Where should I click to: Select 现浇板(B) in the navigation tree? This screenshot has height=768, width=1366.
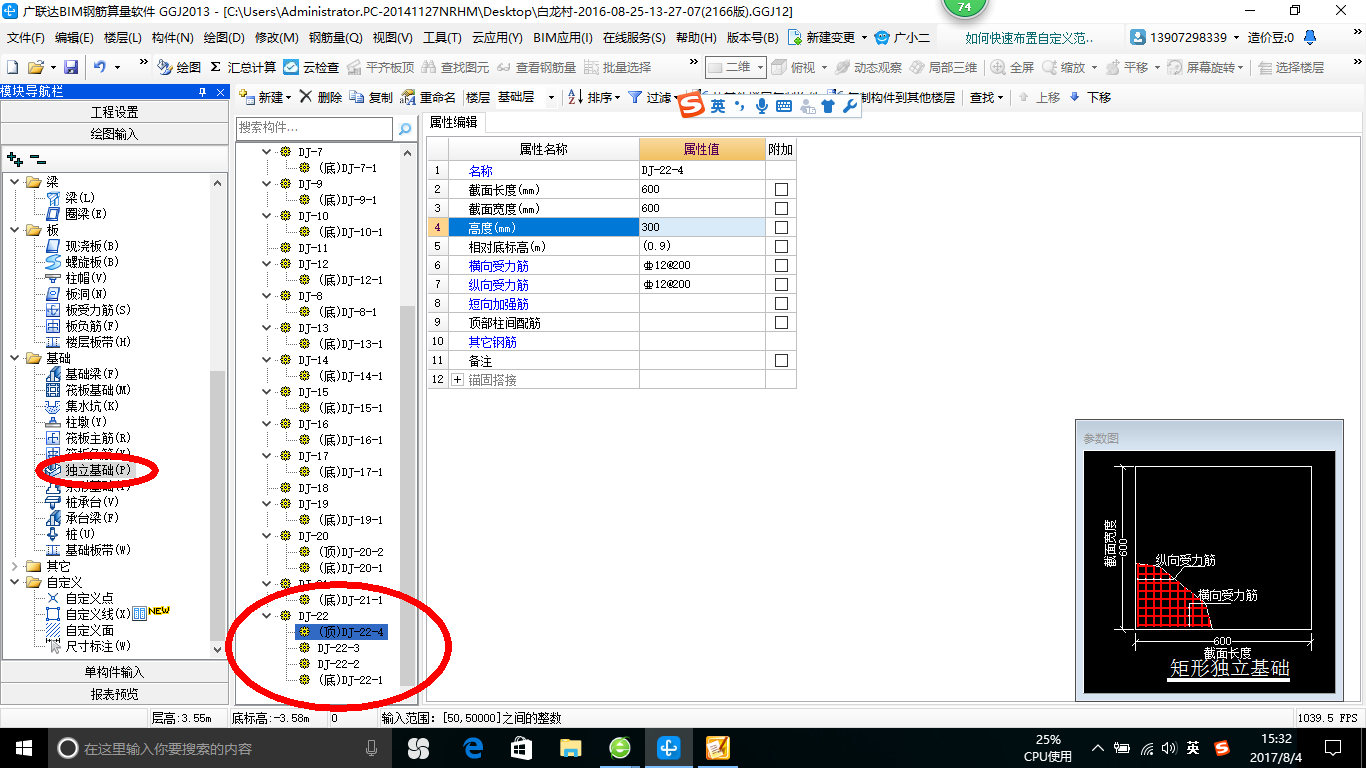point(92,246)
